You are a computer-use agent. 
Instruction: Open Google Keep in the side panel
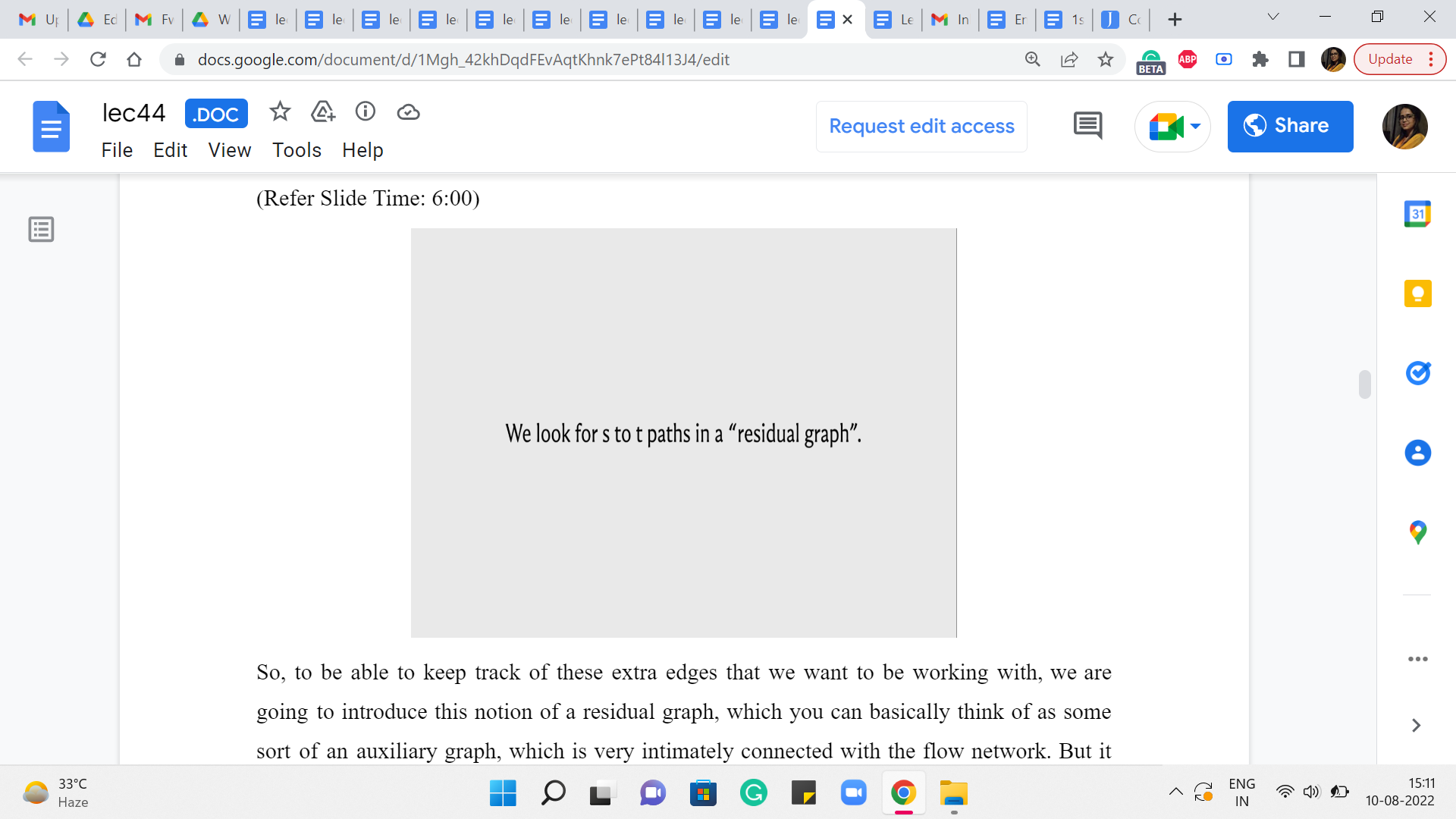coord(1417,293)
